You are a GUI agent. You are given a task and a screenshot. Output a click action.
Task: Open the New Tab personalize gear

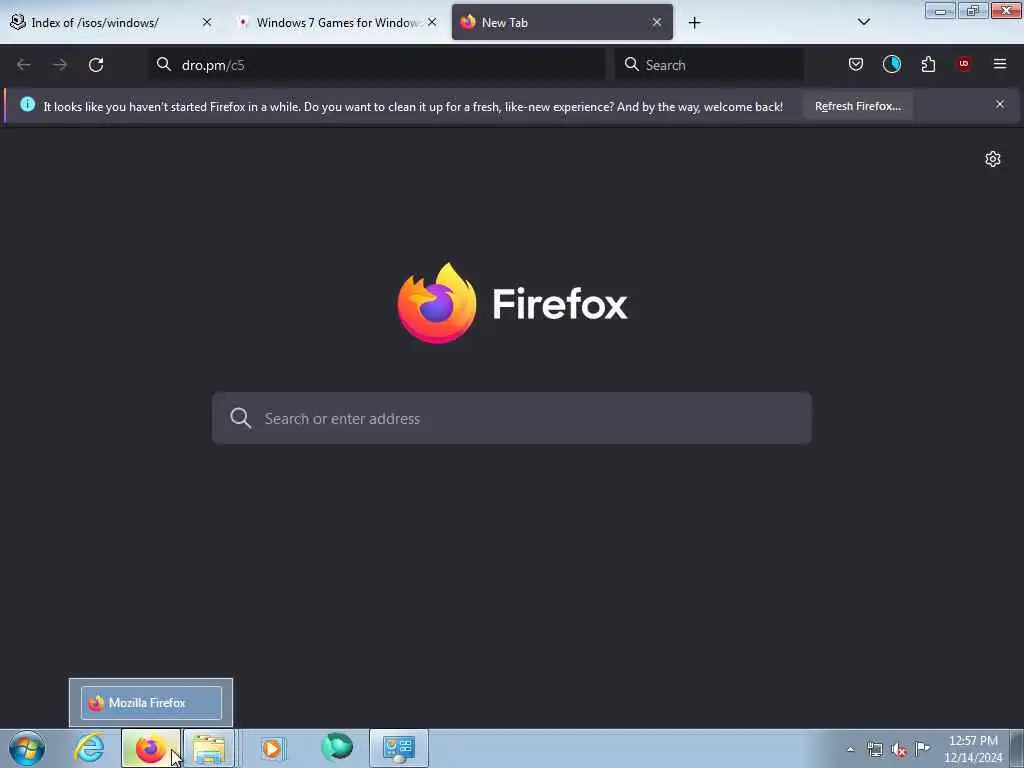click(x=993, y=159)
